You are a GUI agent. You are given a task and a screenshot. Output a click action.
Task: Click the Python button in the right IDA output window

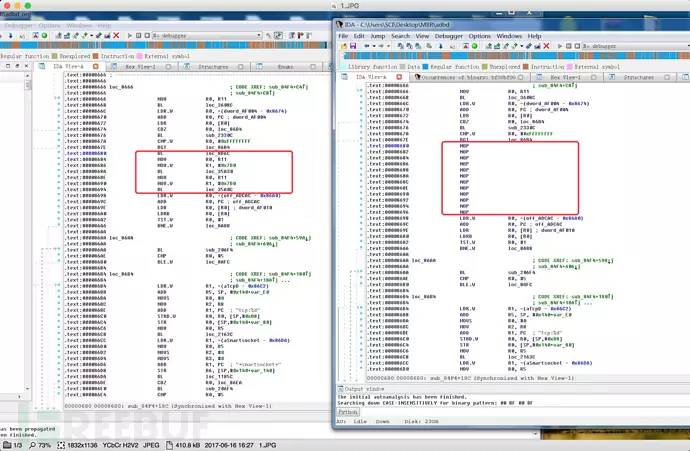point(348,412)
